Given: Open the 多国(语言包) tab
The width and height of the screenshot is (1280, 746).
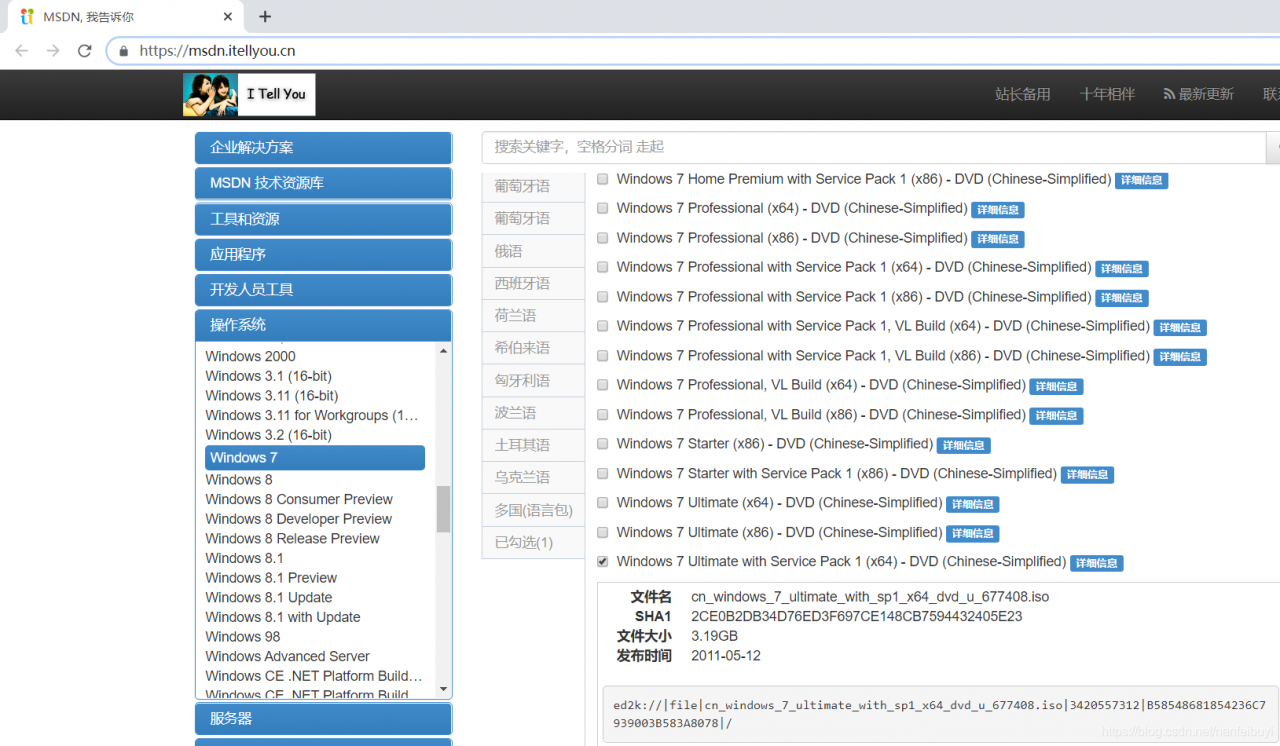Looking at the screenshot, I should [533, 510].
